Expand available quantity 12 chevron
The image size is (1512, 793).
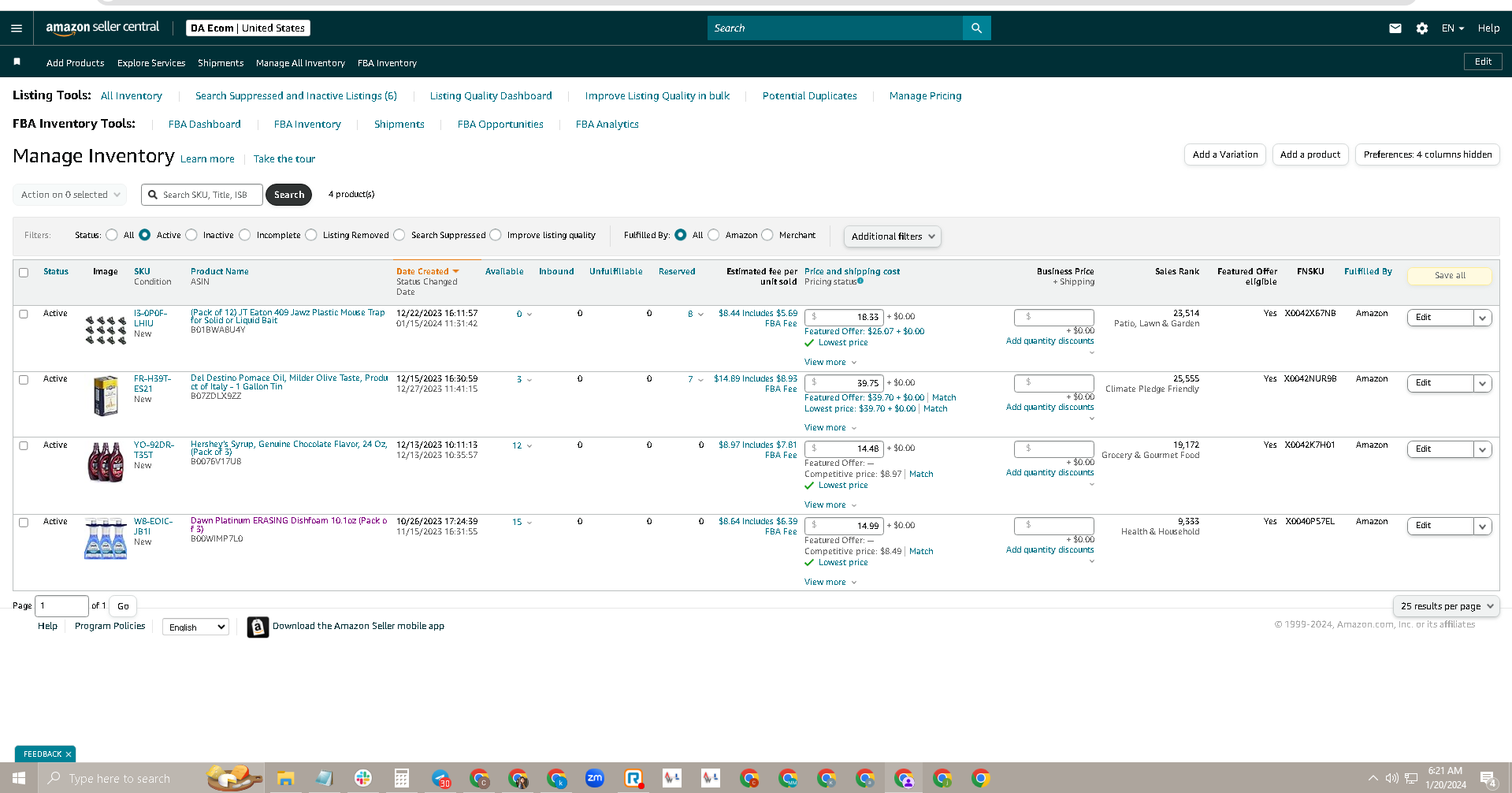529,446
